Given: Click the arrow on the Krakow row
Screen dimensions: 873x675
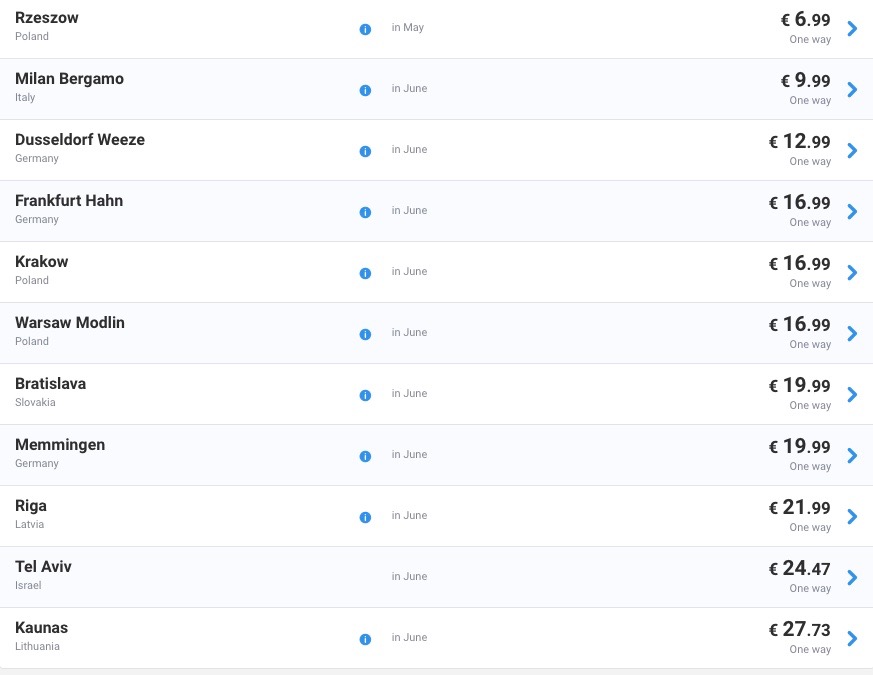Looking at the screenshot, I should pyautogui.click(x=852, y=272).
